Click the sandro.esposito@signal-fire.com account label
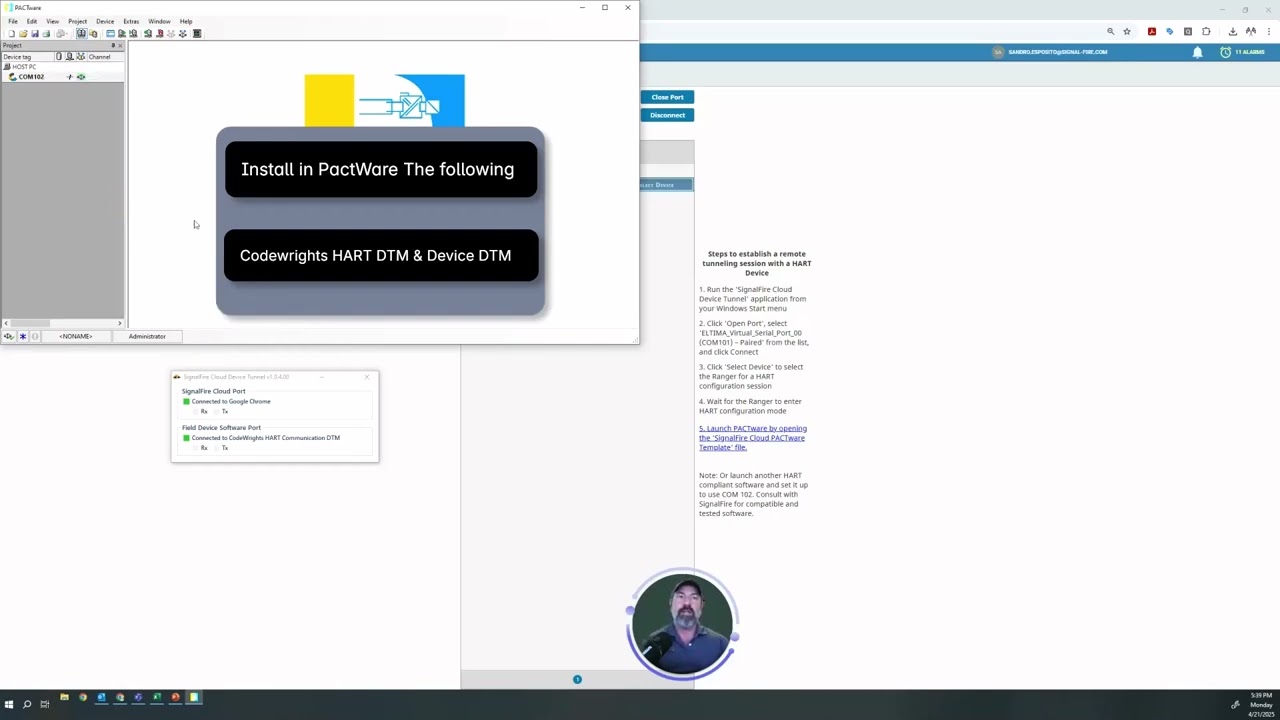This screenshot has width=1280, height=720. (1058, 52)
